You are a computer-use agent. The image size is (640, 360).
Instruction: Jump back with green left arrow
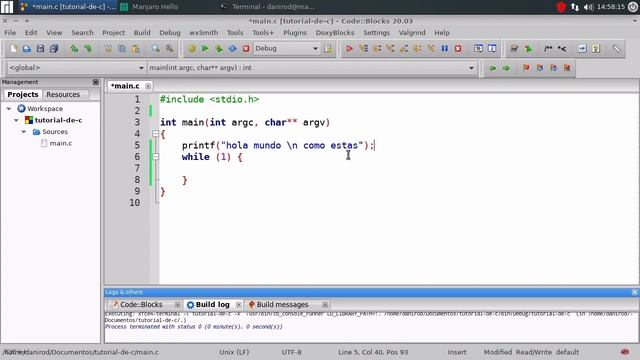[493, 68]
